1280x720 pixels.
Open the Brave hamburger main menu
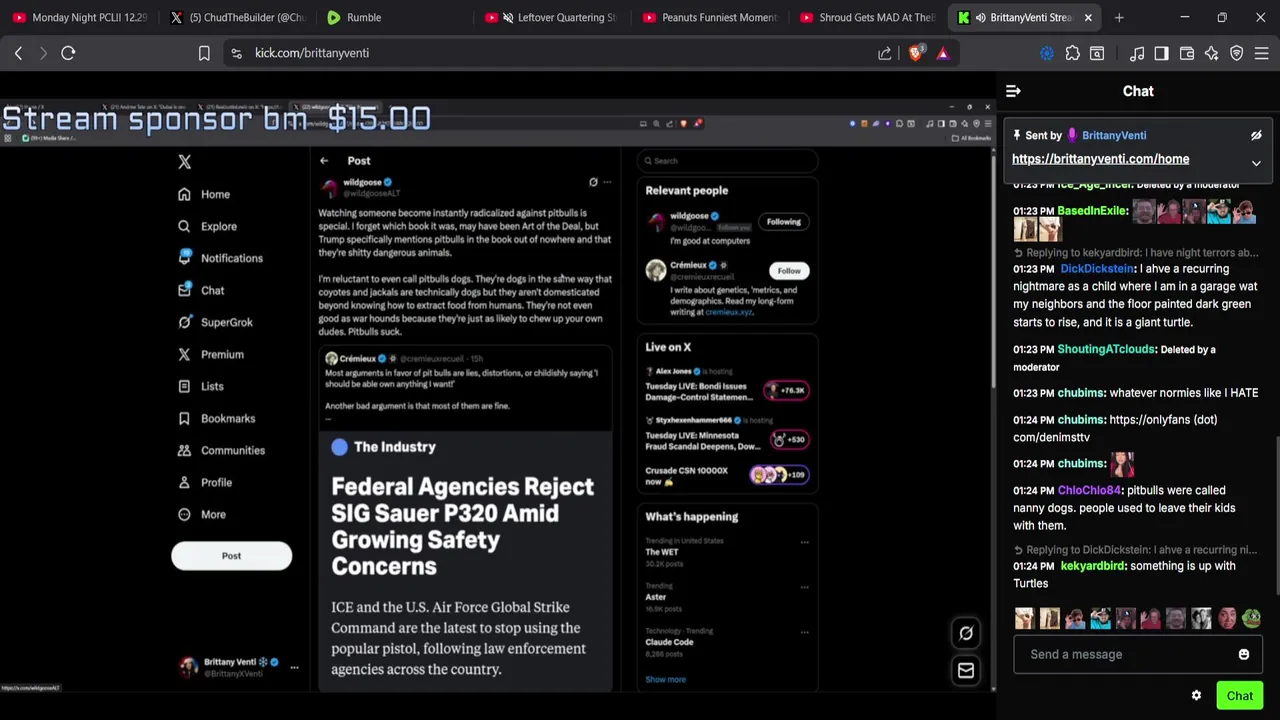pos(1262,53)
